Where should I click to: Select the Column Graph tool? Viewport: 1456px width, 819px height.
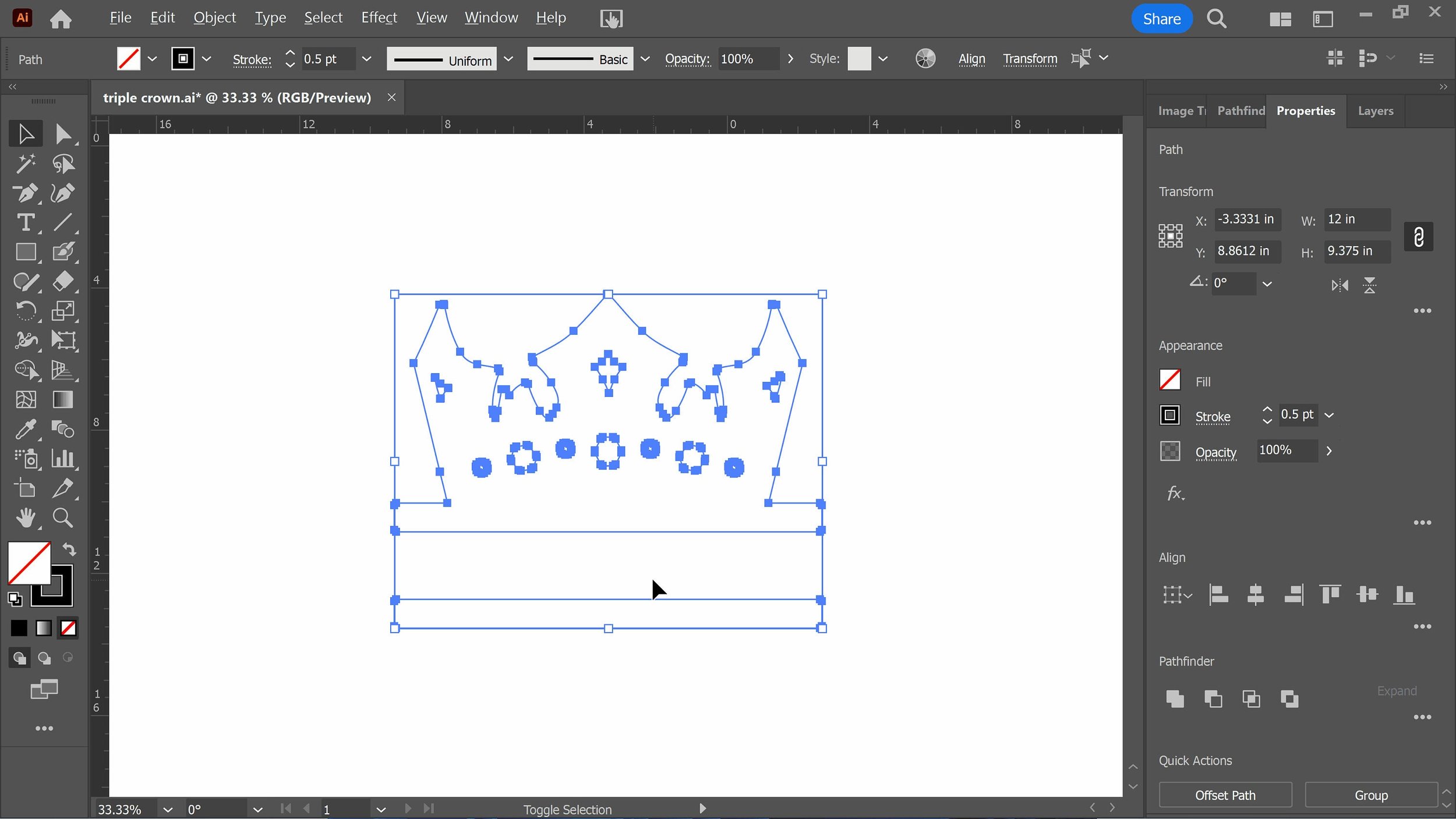[63, 459]
